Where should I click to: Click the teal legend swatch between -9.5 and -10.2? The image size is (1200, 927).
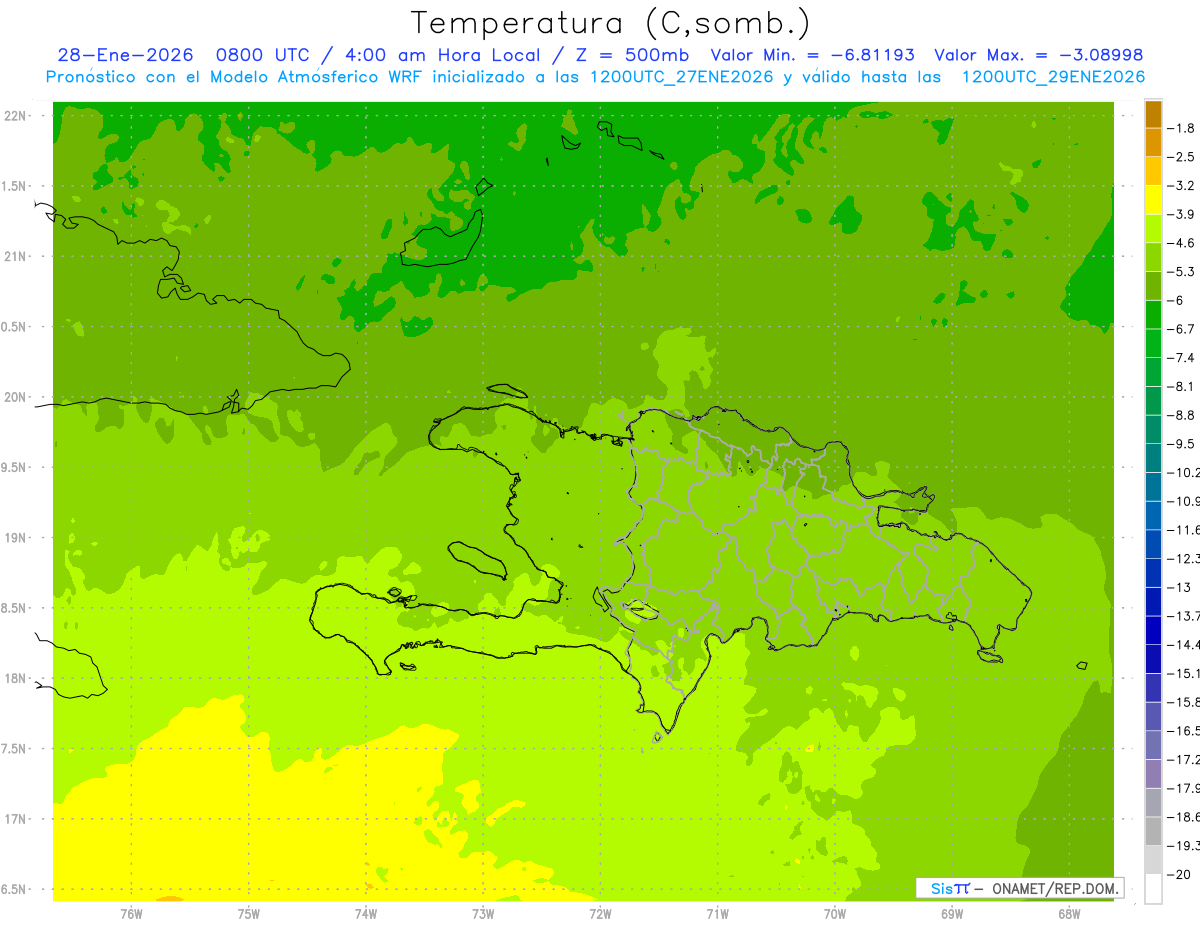pyautogui.click(x=1153, y=458)
